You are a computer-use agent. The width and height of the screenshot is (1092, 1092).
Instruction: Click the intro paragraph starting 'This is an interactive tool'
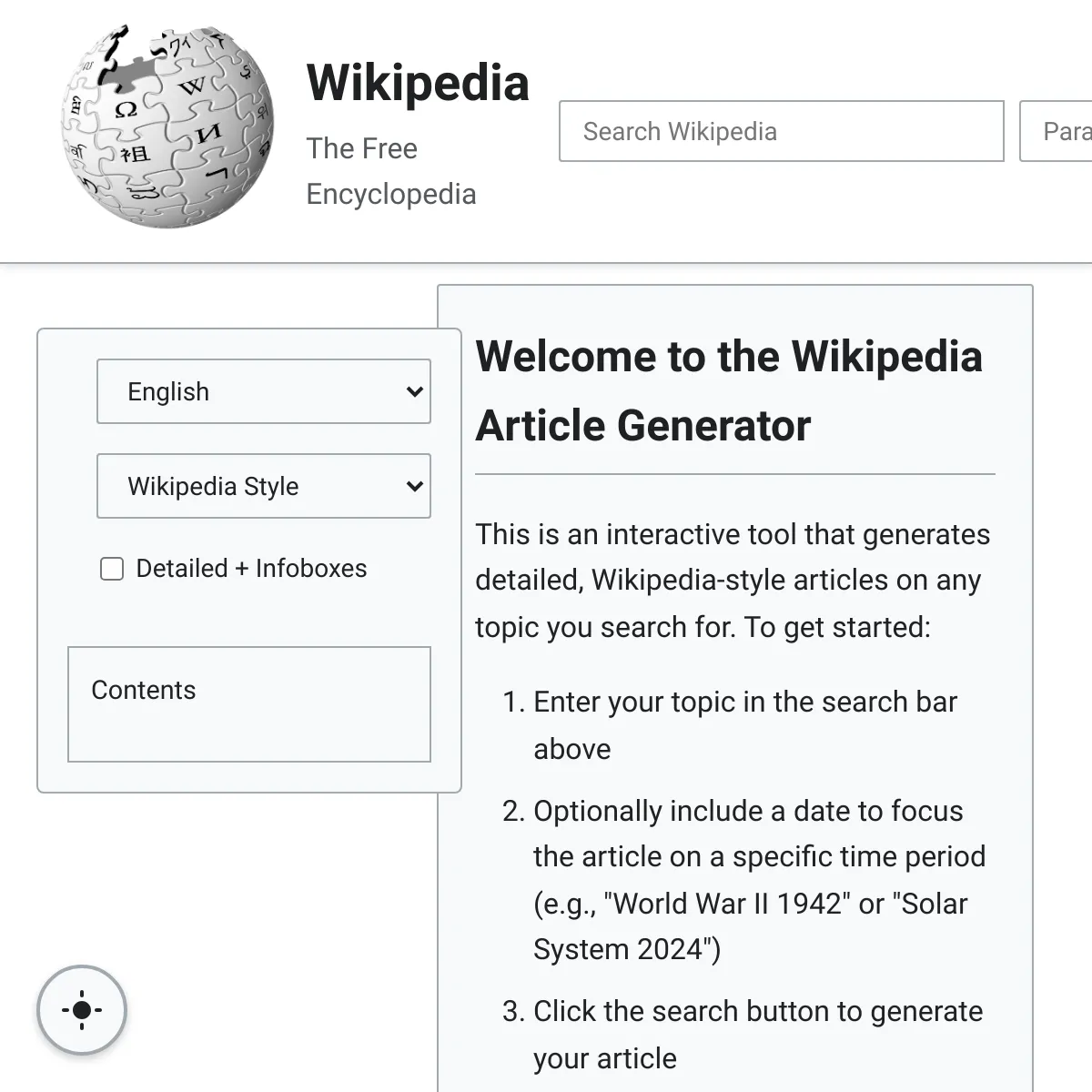(733, 581)
